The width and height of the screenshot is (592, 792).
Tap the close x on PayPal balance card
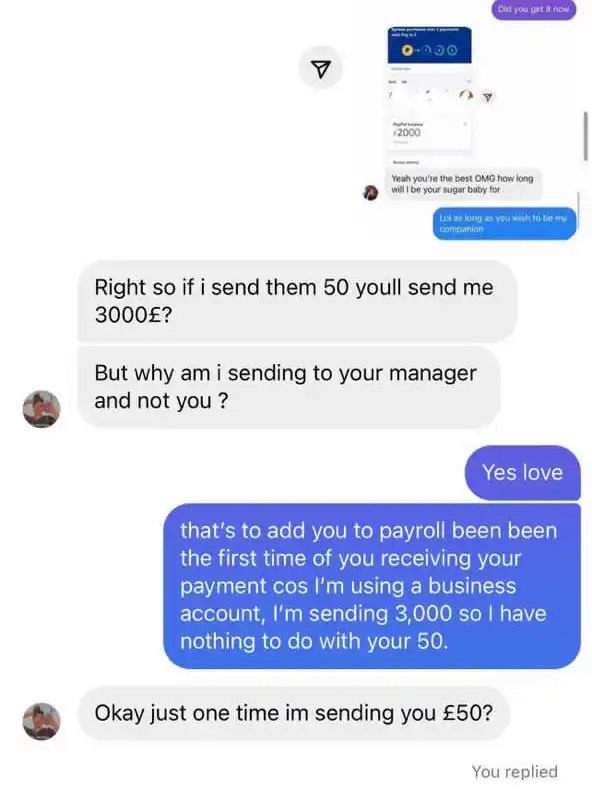(465, 124)
